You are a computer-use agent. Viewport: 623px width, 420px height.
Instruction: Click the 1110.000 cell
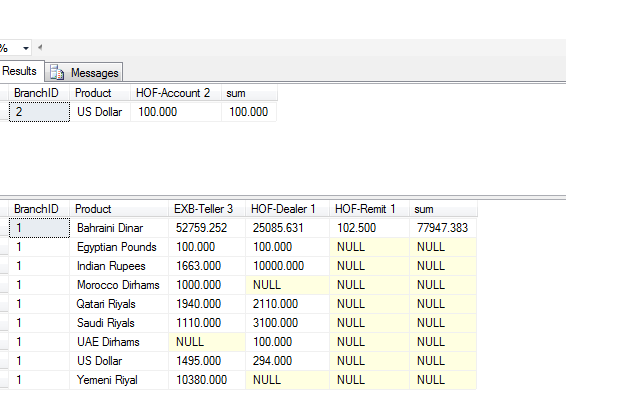click(207, 323)
